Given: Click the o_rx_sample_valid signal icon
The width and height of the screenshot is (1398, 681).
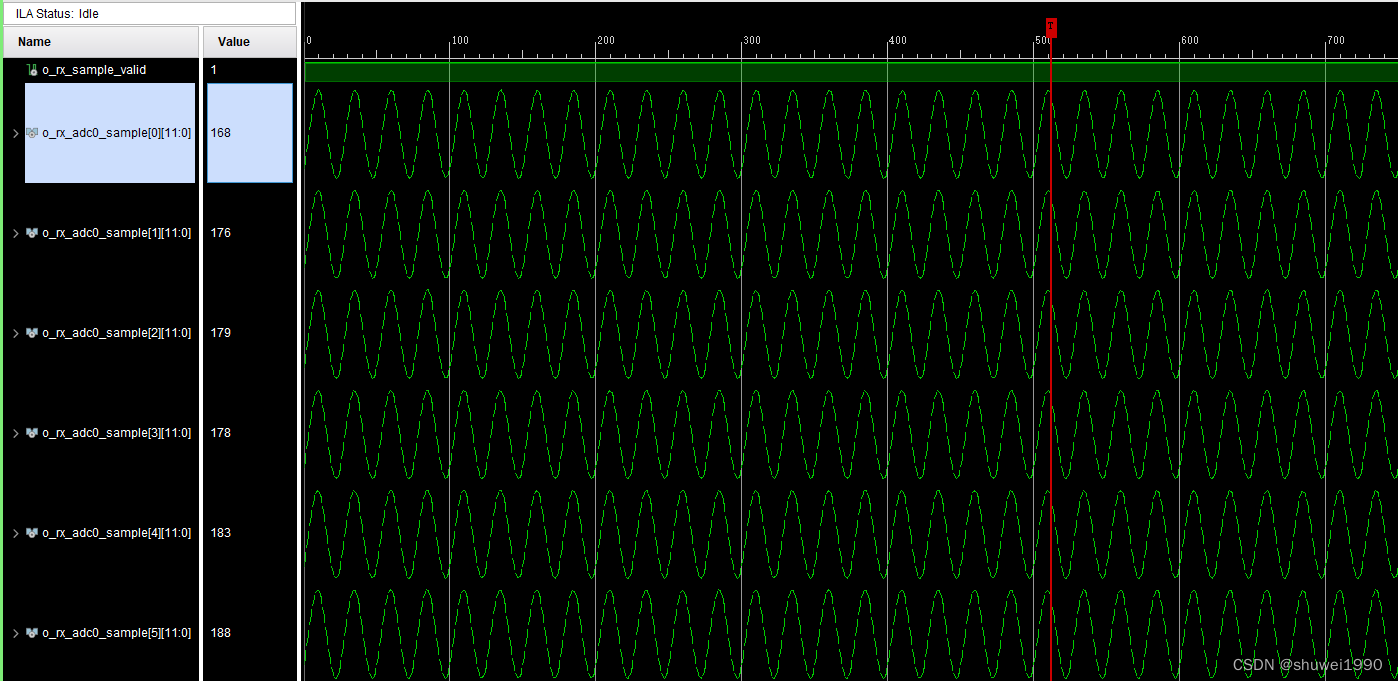Looking at the screenshot, I should pyautogui.click(x=32, y=70).
